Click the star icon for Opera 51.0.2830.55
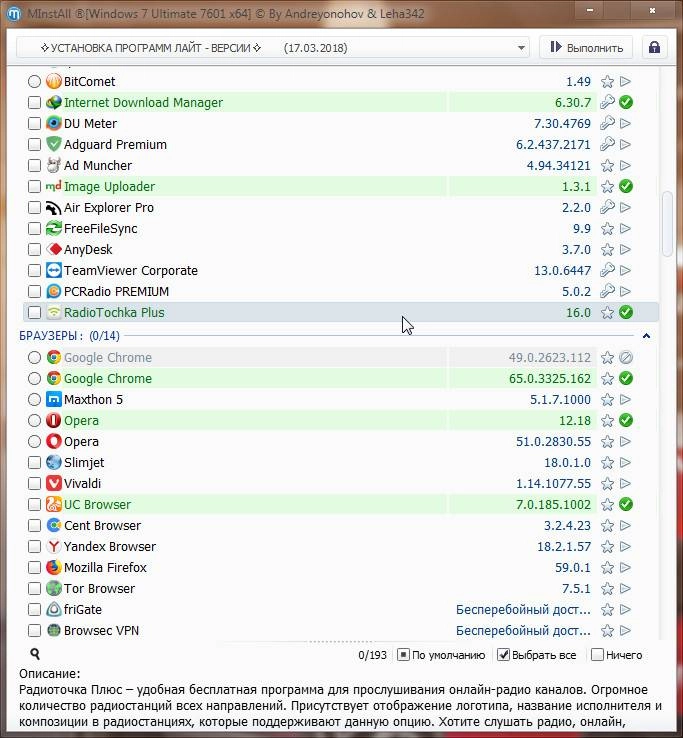Image resolution: width=683 pixels, height=738 pixels. pos(607,442)
